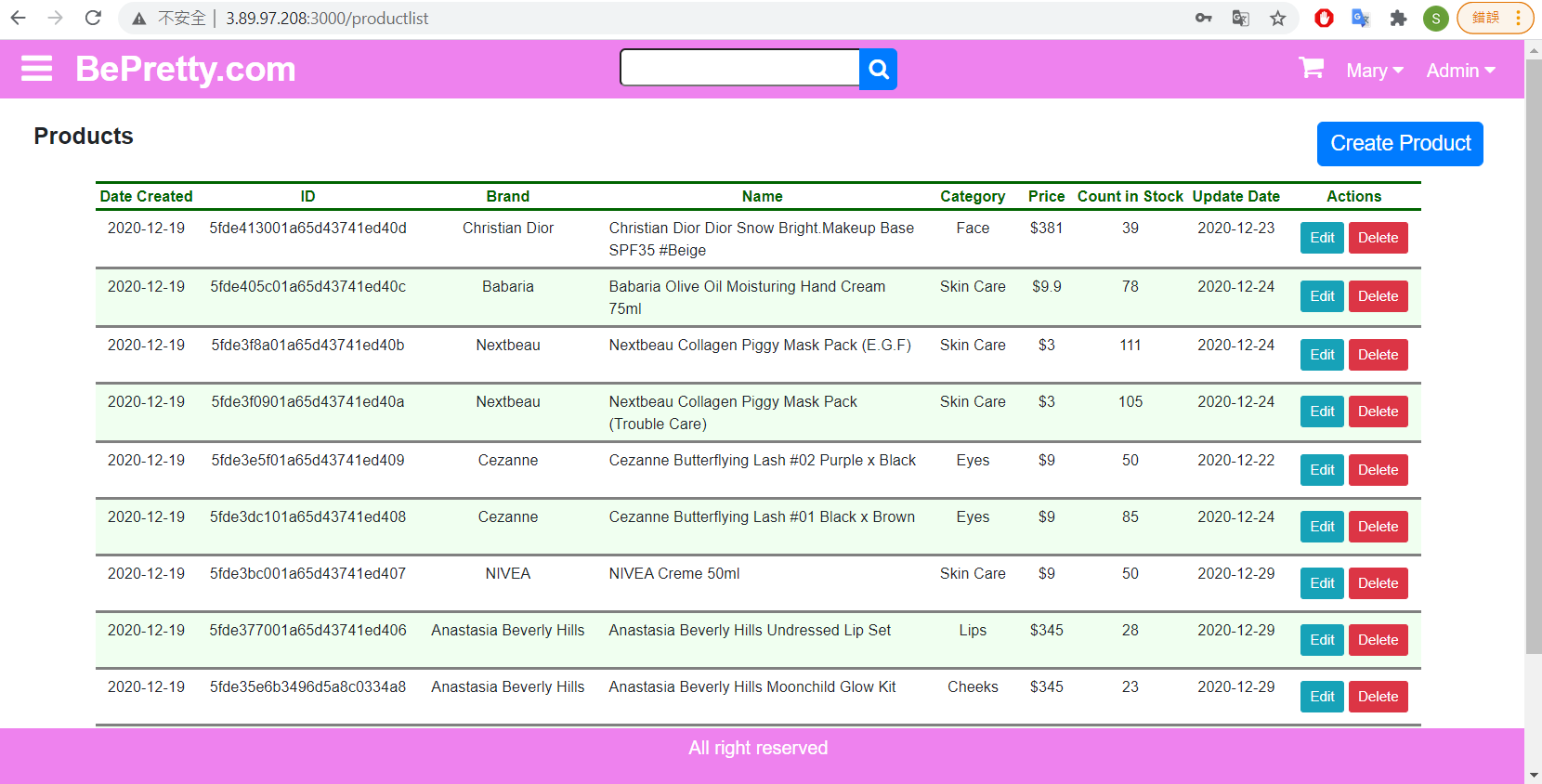
Task: Edit Cezanne Lash #01 Black x Brown
Action: (1322, 527)
